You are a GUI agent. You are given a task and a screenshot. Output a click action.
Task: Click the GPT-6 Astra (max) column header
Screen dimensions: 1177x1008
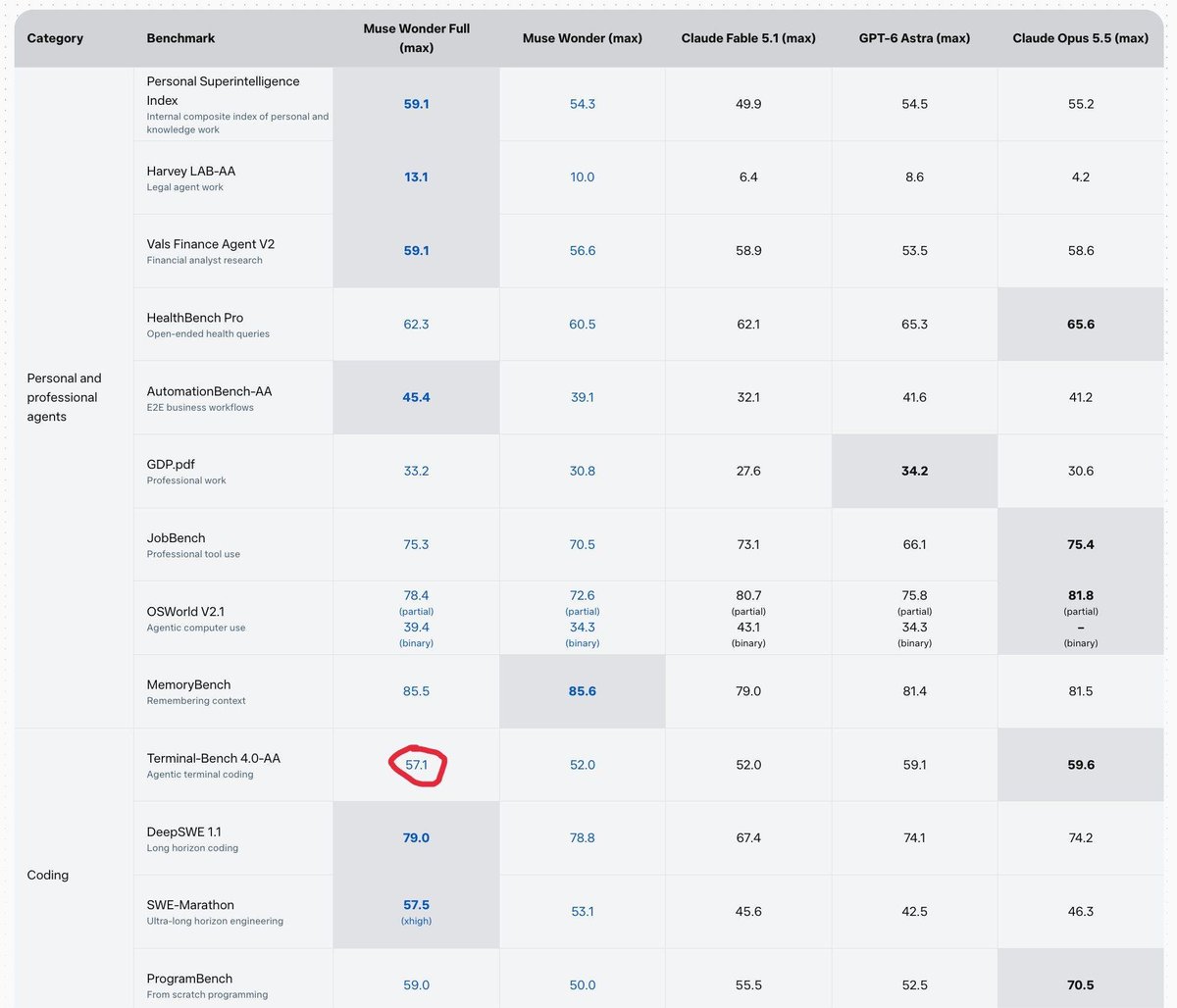click(914, 38)
